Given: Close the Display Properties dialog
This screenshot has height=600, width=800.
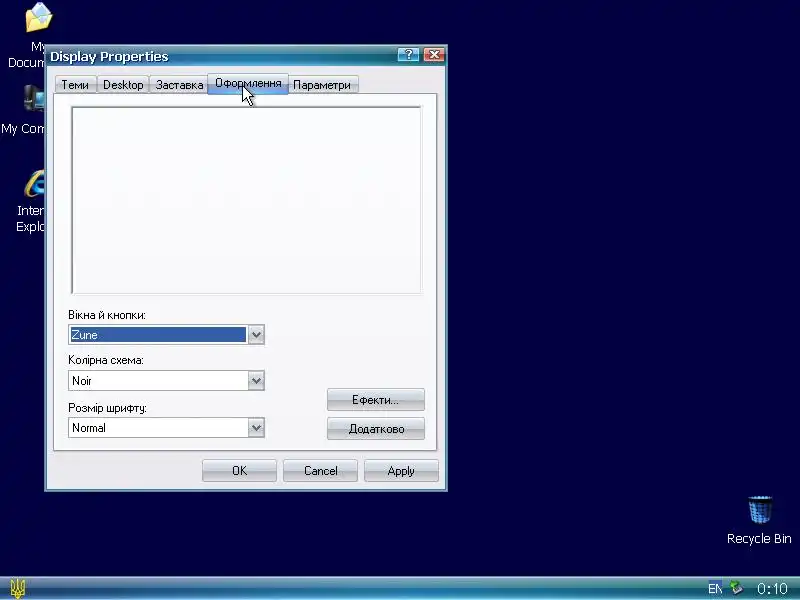Looking at the screenshot, I should click(434, 55).
